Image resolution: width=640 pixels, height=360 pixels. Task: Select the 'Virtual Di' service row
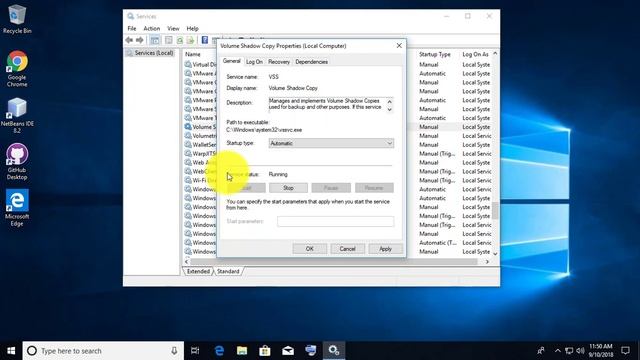(x=200, y=64)
